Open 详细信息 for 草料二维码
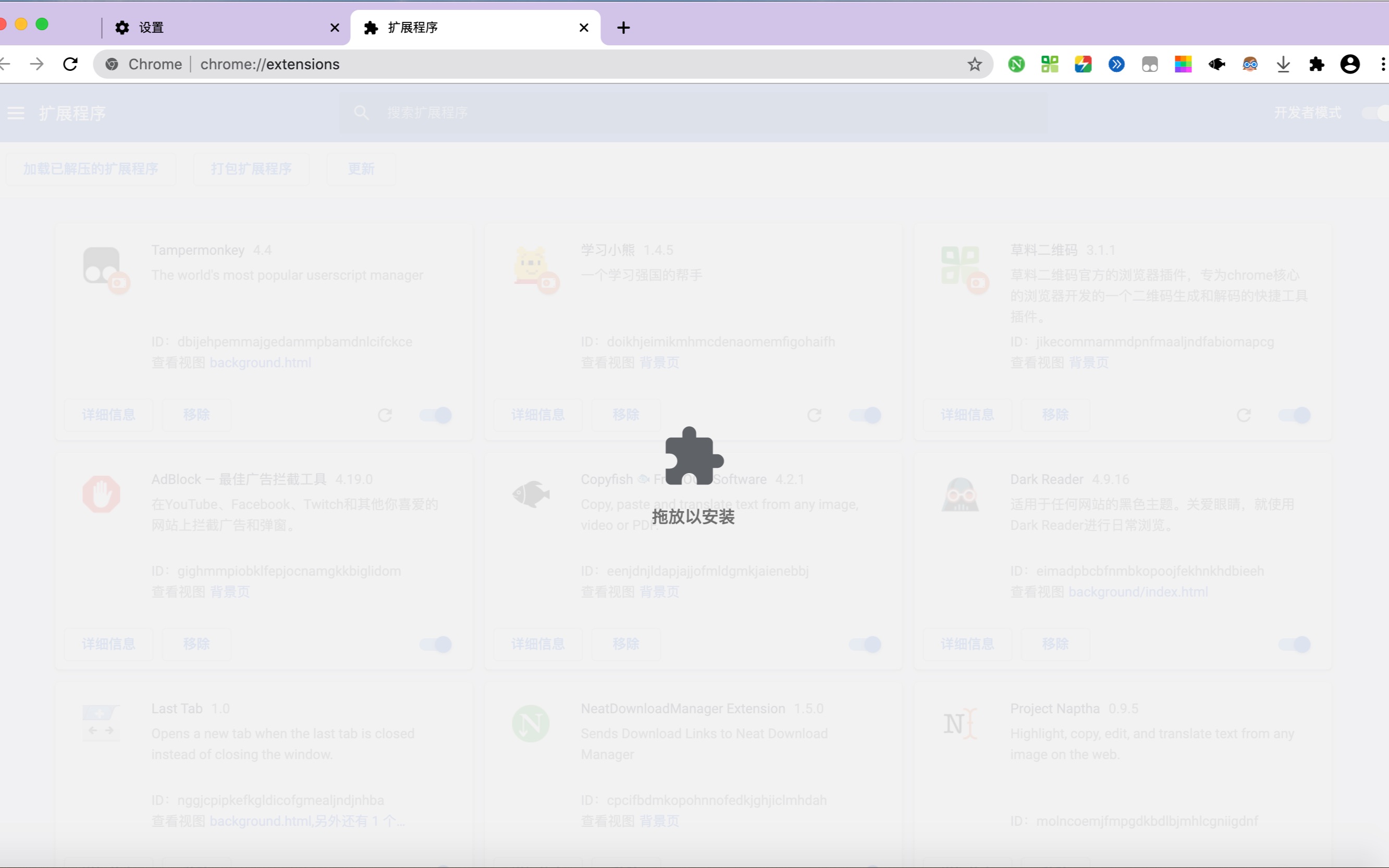This screenshot has height=868, width=1389. click(x=967, y=415)
